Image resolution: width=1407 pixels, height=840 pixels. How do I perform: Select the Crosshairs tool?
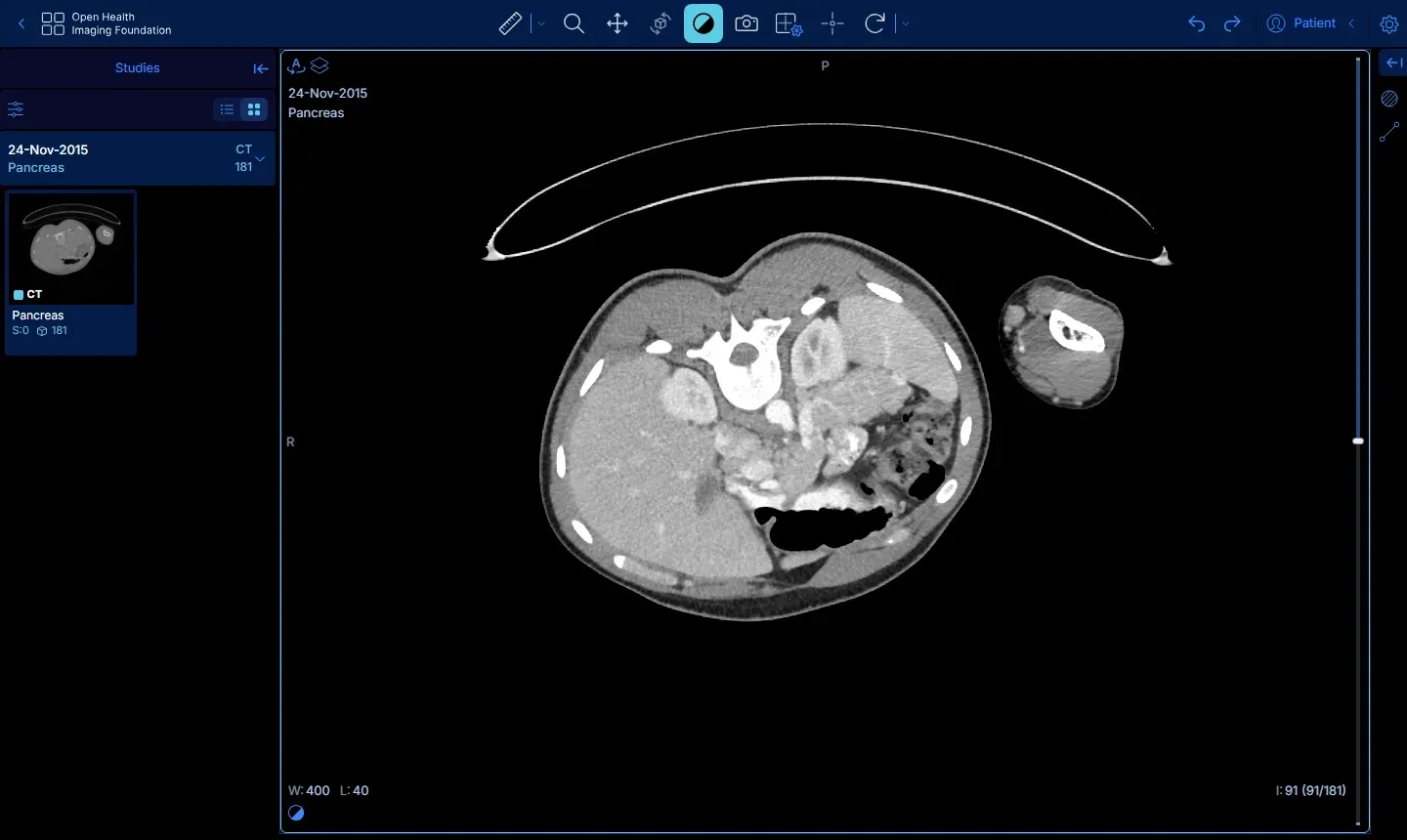(x=832, y=23)
